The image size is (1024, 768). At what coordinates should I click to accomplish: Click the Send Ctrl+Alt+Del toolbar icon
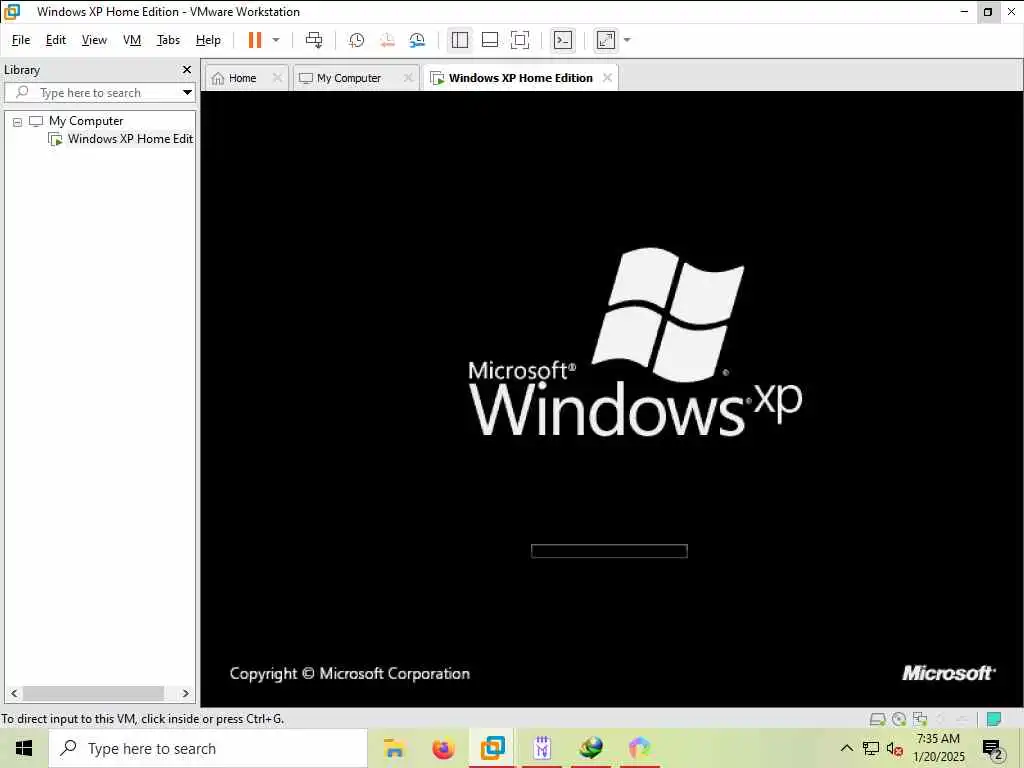point(314,40)
